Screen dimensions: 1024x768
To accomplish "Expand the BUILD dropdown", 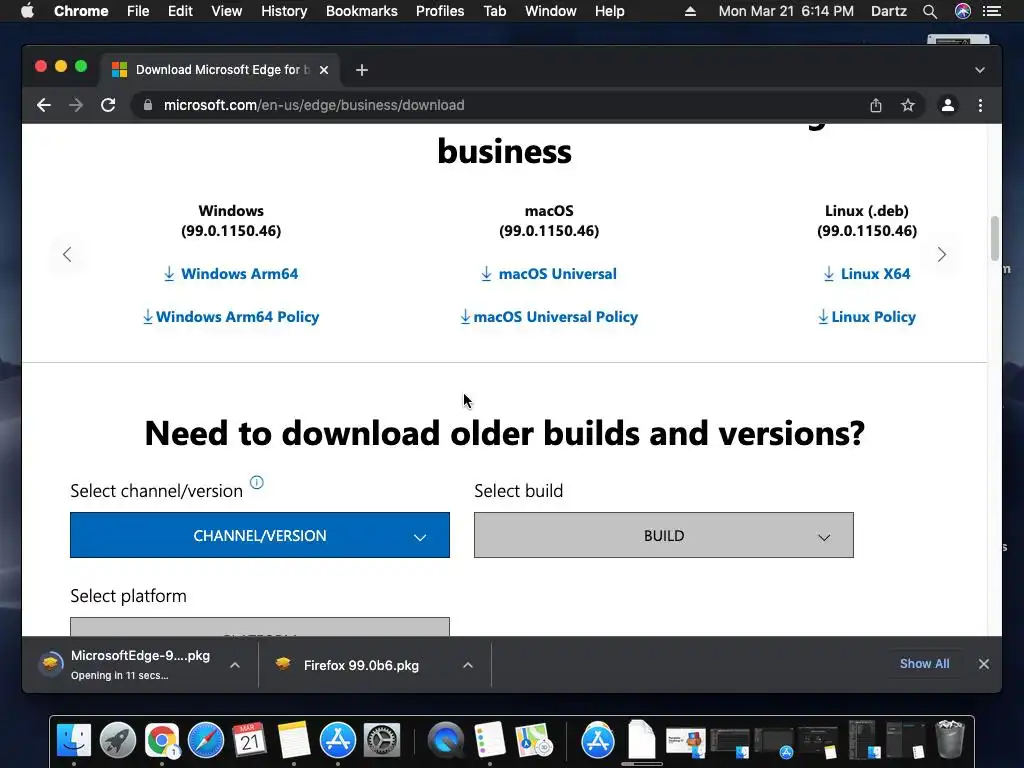I will click(x=664, y=536).
